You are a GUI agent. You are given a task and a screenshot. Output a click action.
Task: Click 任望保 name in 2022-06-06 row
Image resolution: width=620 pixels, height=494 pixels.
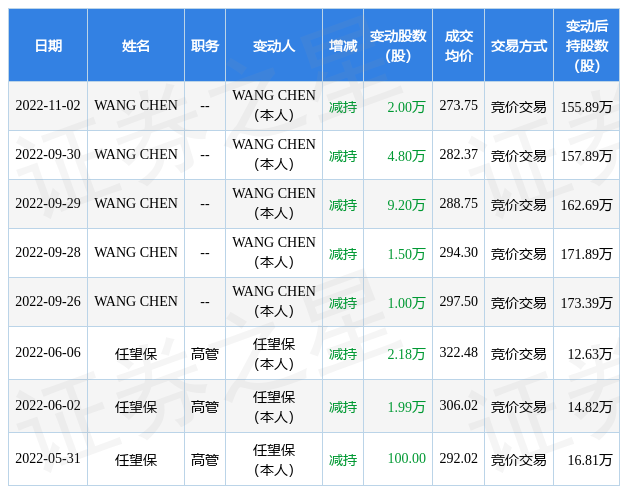(136, 354)
